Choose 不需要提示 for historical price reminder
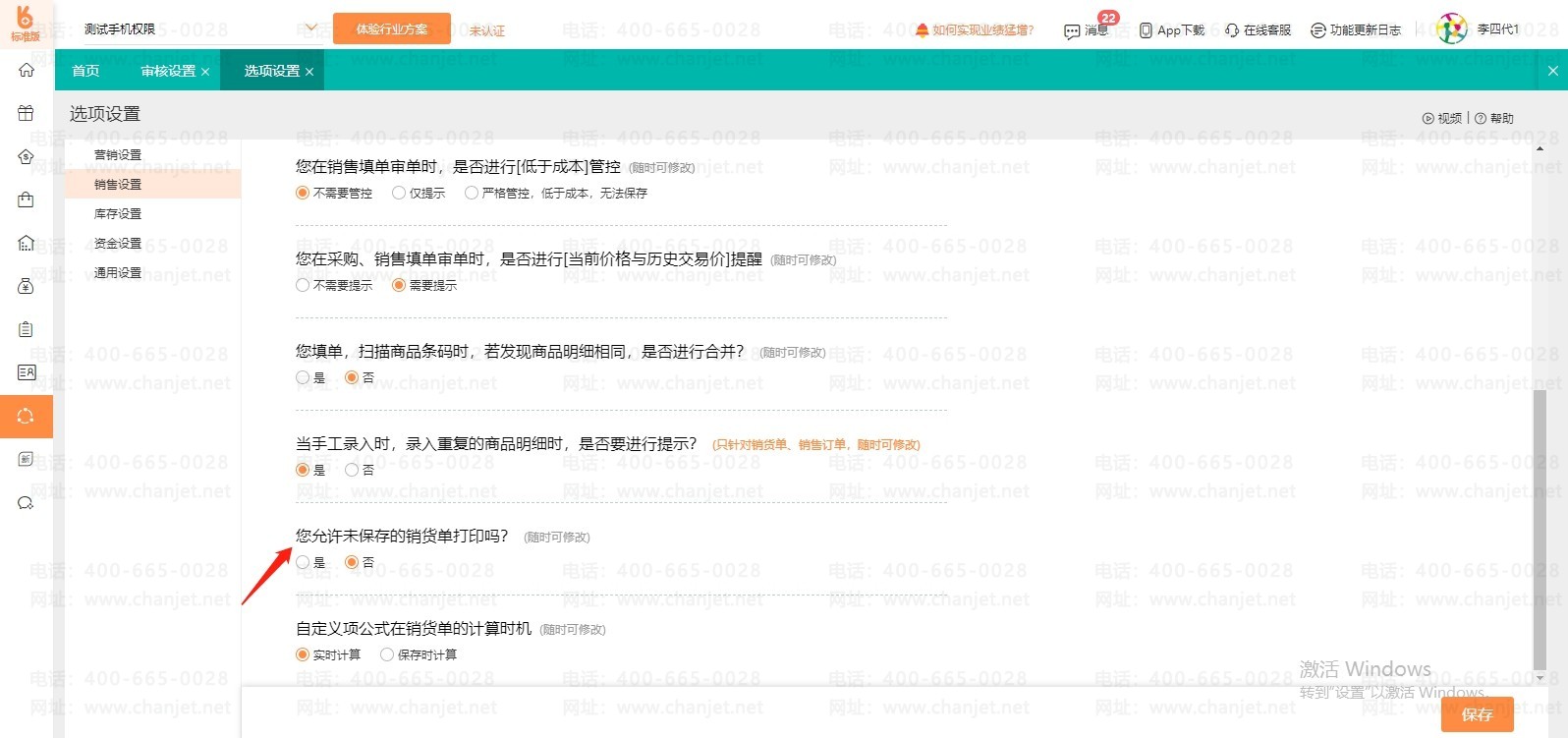Image resolution: width=1568 pixels, height=738 pixels. [303, 285]
